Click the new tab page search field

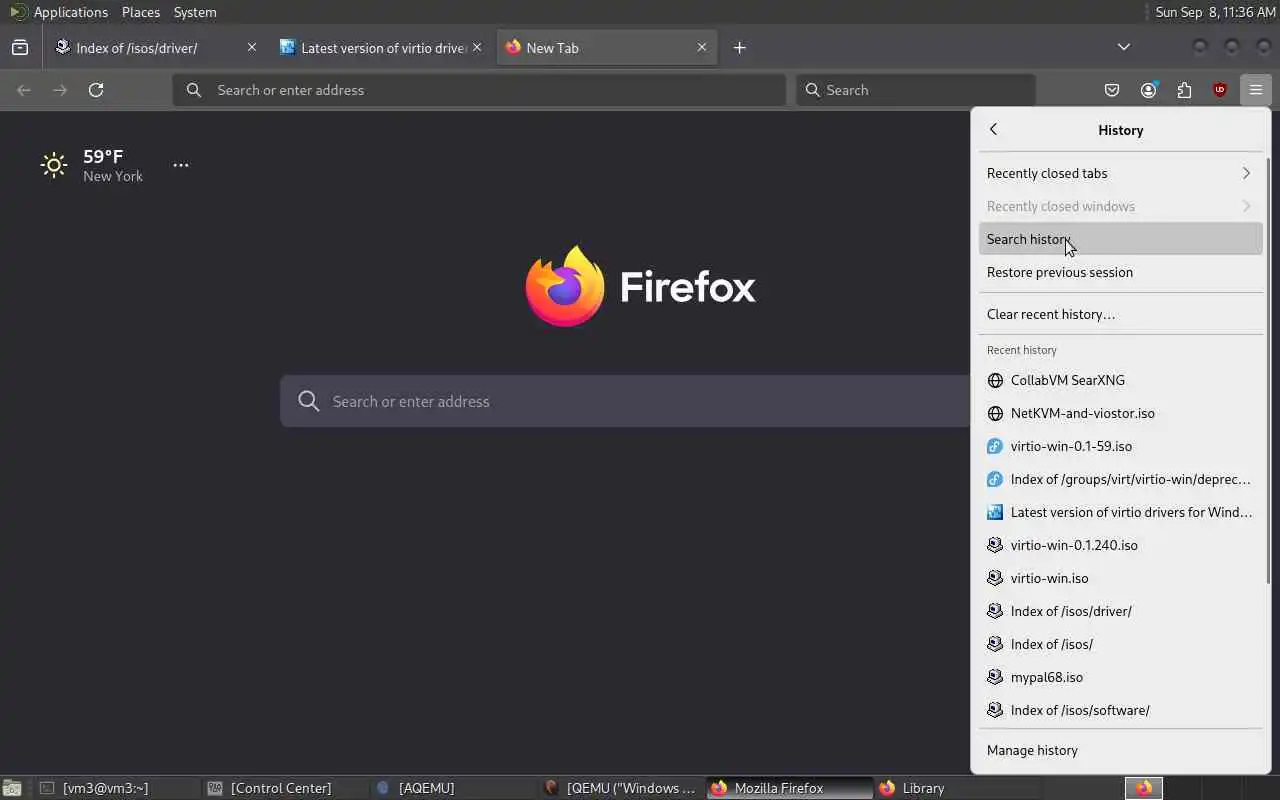(625, 401)
